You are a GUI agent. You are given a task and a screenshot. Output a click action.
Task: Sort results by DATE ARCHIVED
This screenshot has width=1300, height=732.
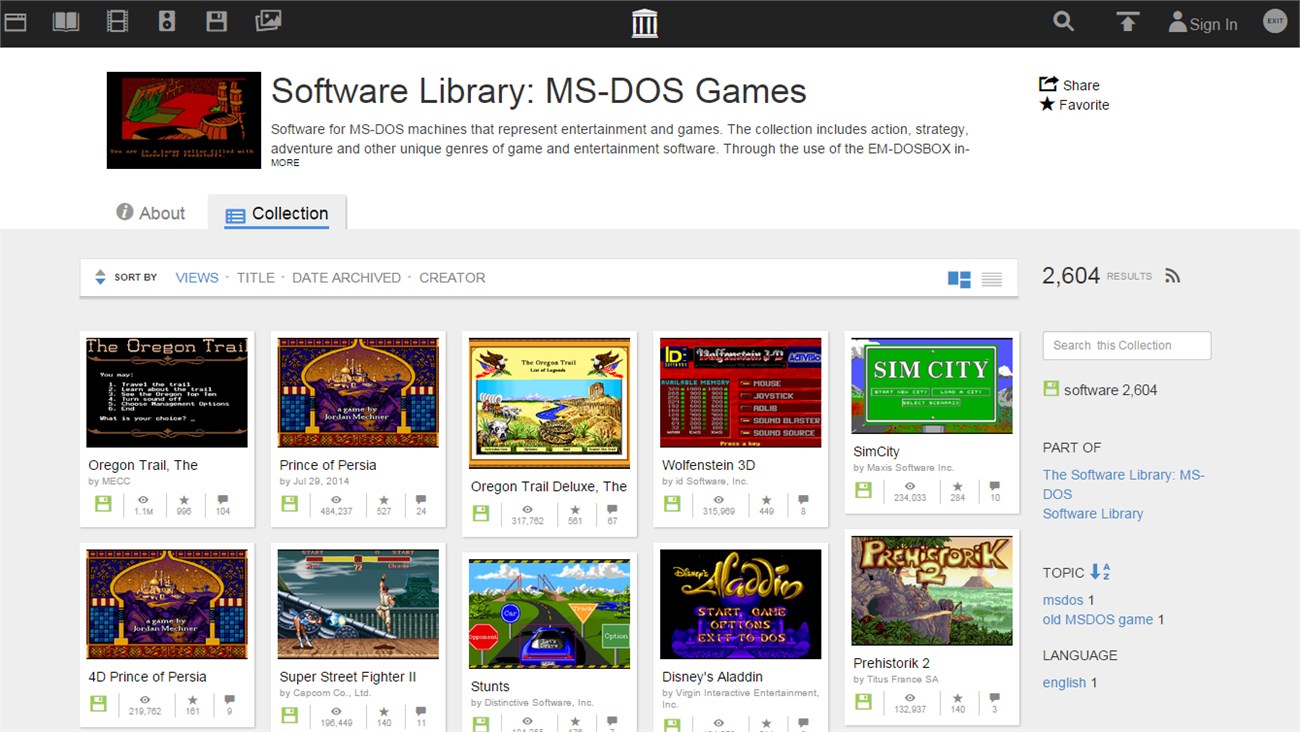[x=346, y=277]
